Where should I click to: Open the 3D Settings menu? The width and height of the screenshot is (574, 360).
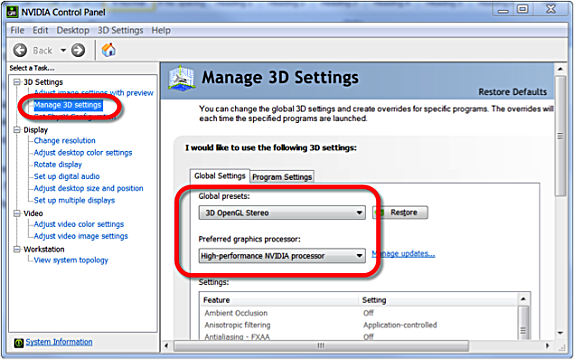(x=120, y=30)
